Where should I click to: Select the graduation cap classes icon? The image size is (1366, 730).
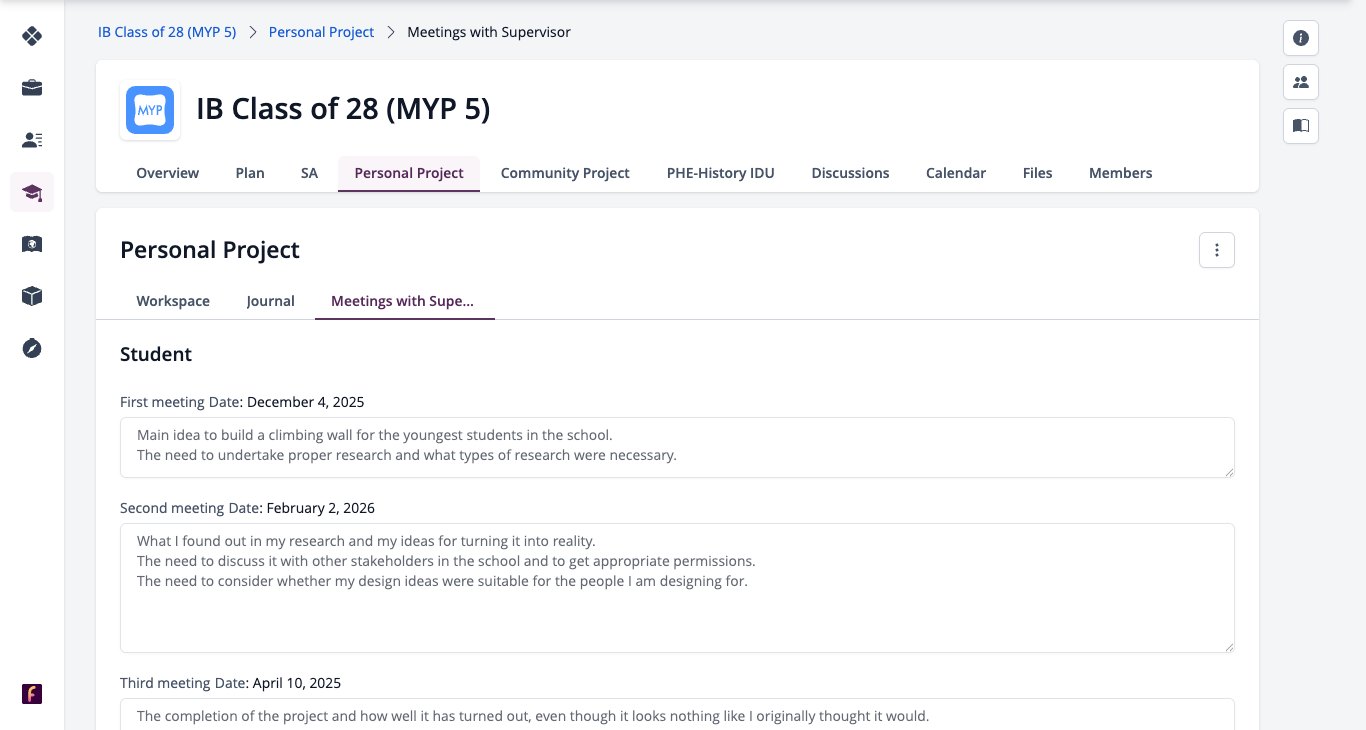coord(32,192)
